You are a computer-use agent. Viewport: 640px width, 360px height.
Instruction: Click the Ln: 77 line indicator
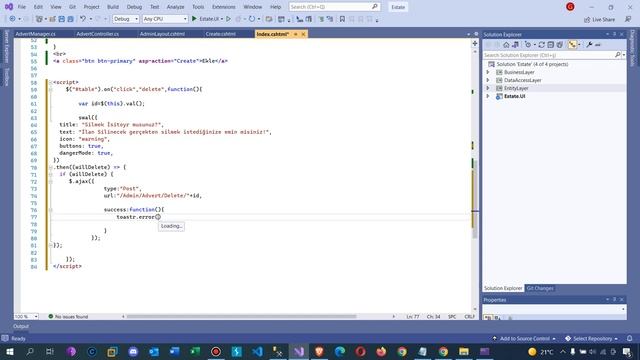(413, 316)
